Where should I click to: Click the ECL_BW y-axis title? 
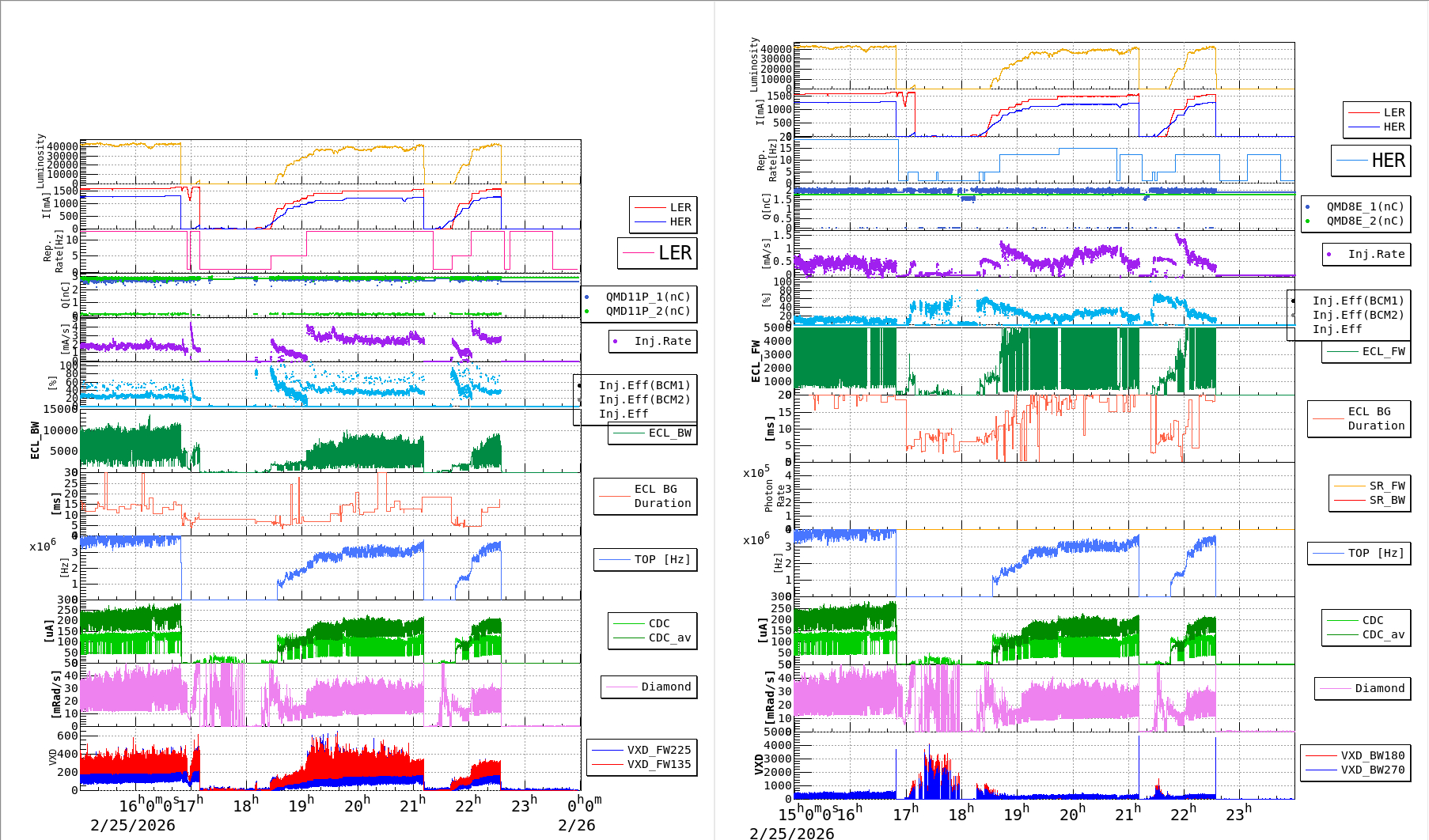click(x=35, y=440)
